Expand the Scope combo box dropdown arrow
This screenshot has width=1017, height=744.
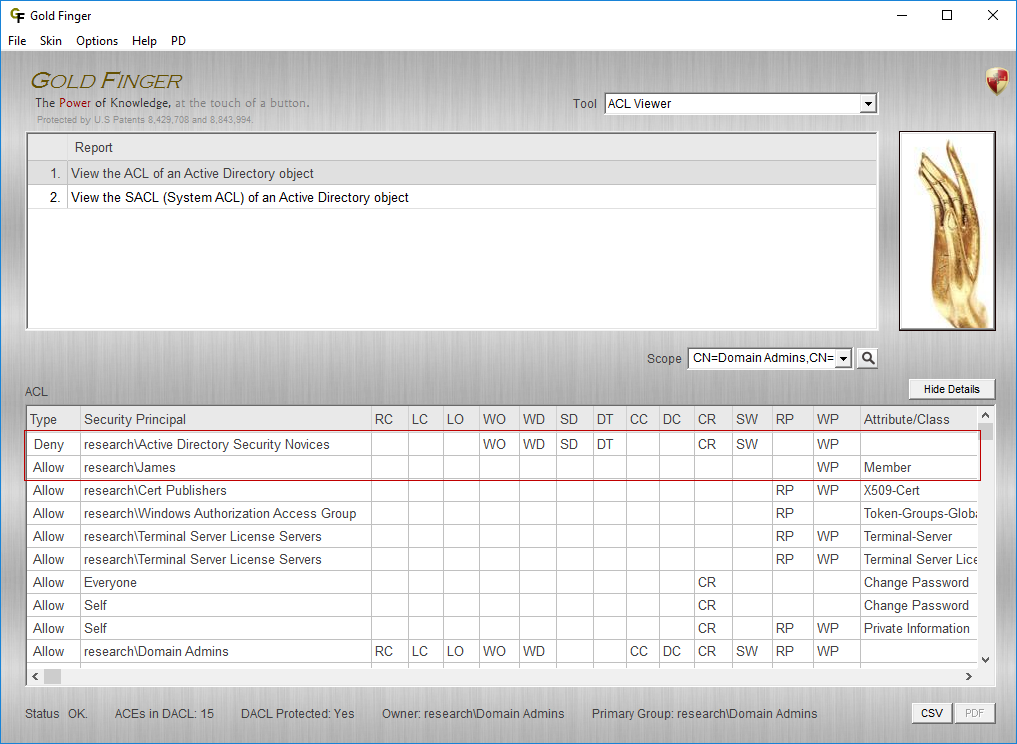point(843,357)
